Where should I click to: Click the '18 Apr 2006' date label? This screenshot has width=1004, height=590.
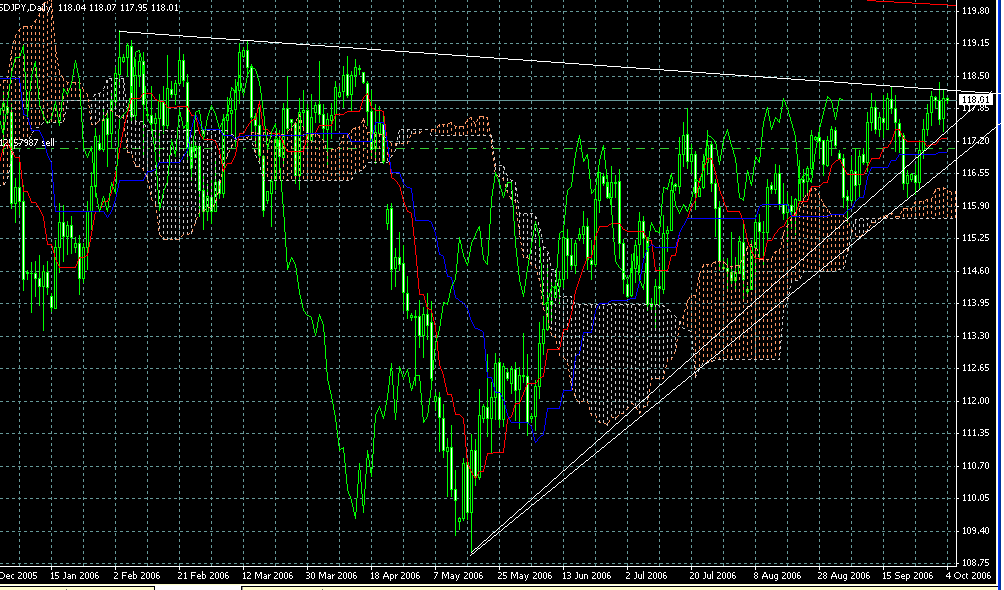pyautogui.click(x=396, y=575)
